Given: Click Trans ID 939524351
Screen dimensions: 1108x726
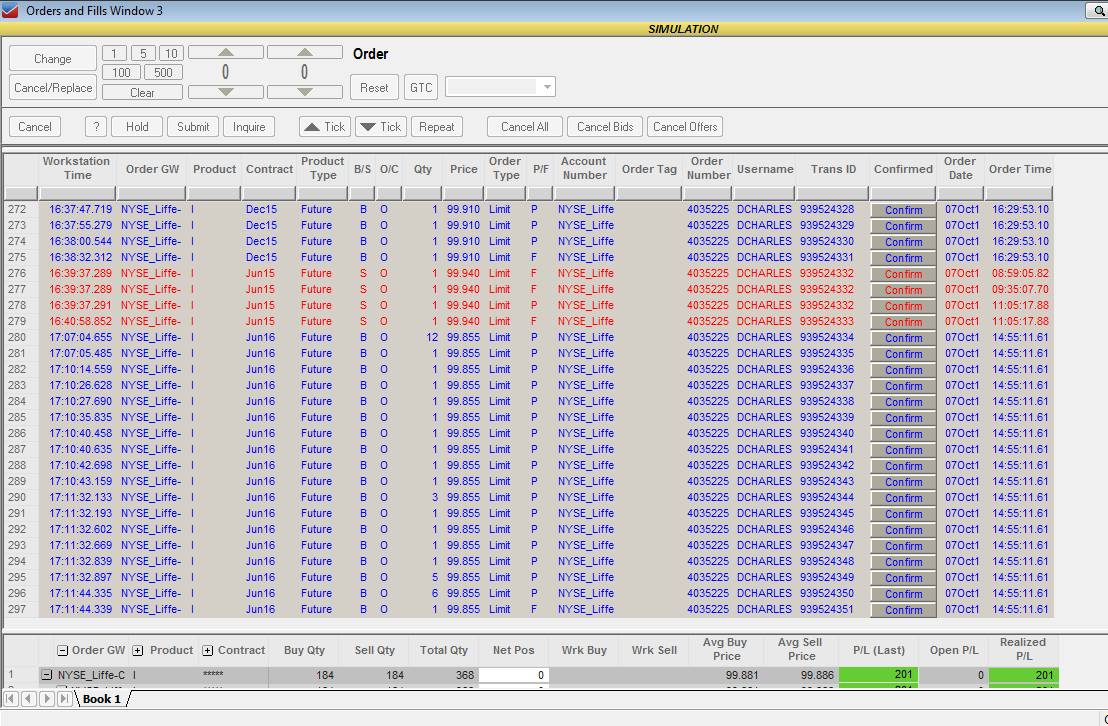Looking at the screenshot, I should (827, 609).
